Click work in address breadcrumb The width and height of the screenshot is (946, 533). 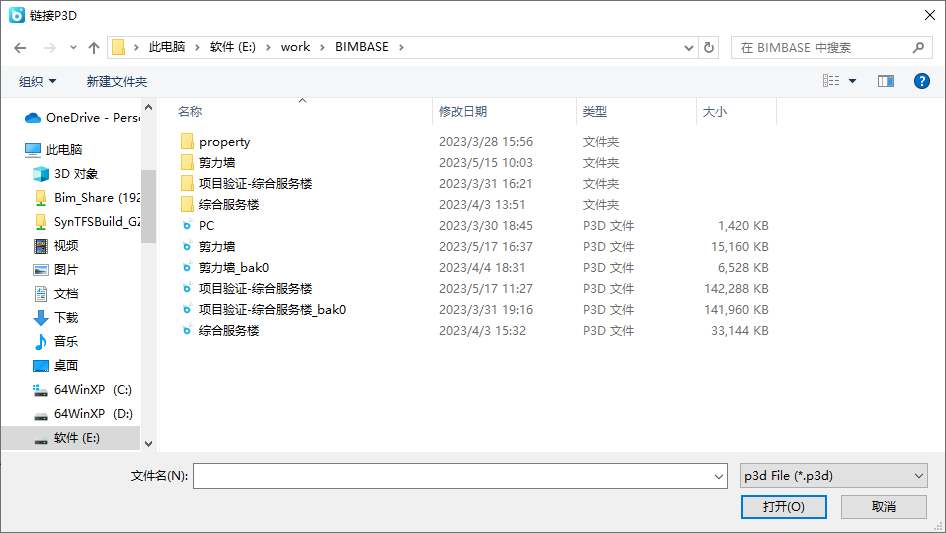click(x=295, y=47)
